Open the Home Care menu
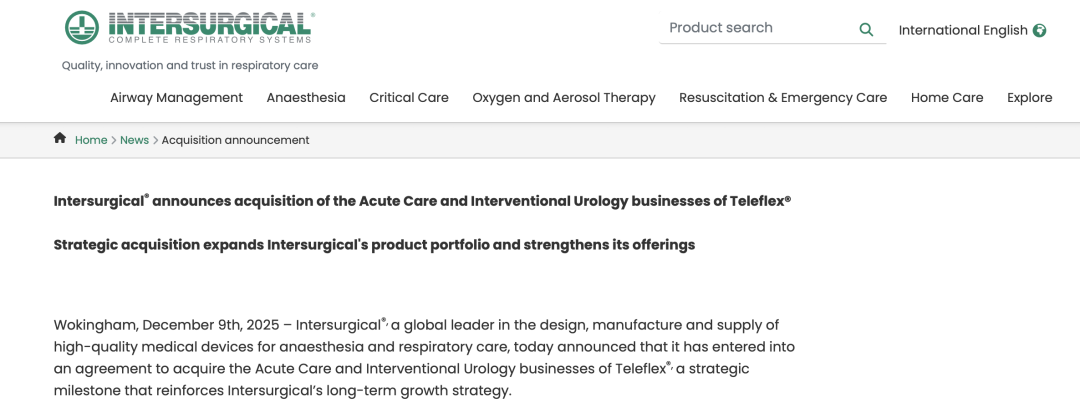This screenshot has height=408, width=1080. click(947, 97)
